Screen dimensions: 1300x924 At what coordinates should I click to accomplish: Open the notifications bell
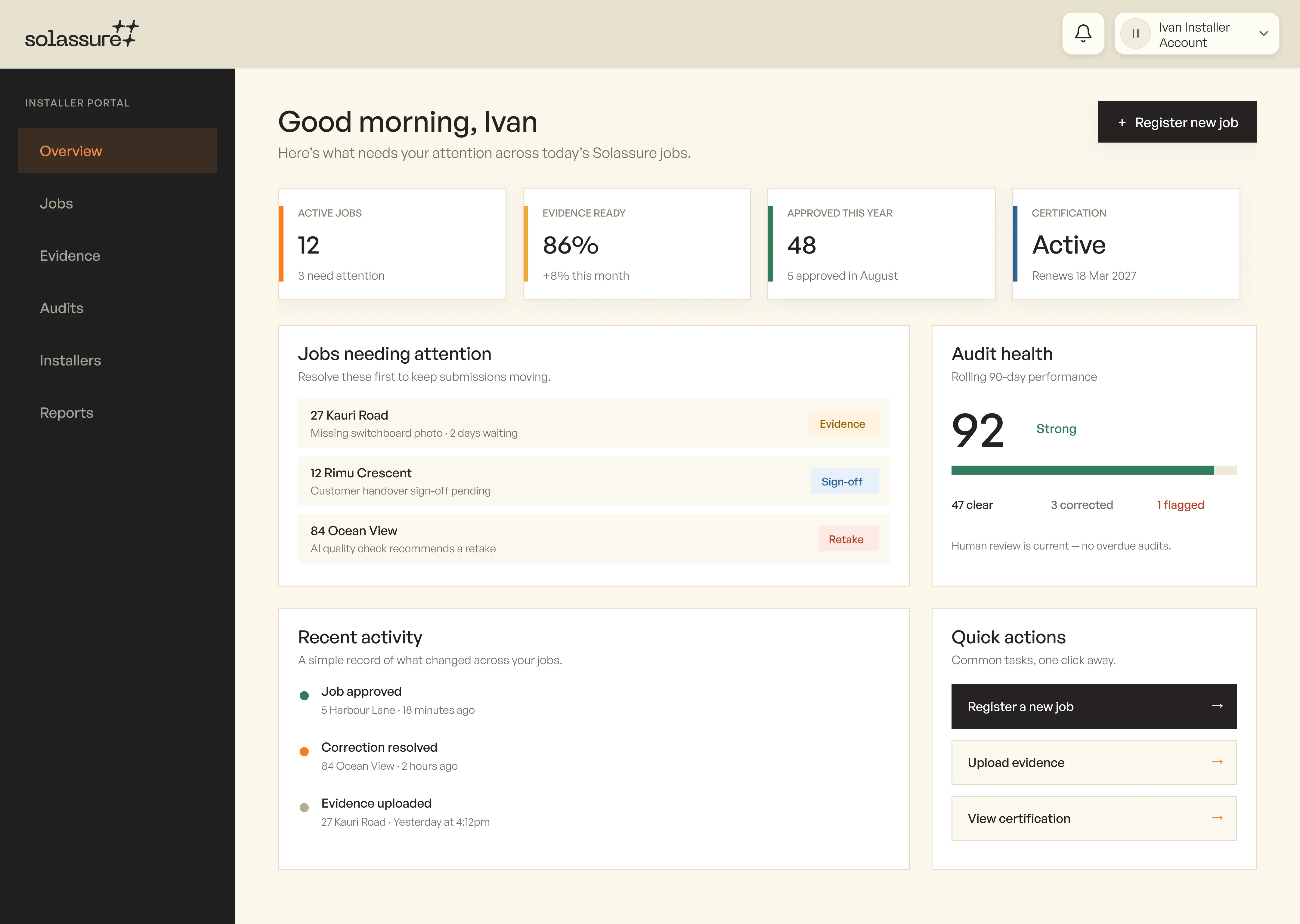point(1083,34)
